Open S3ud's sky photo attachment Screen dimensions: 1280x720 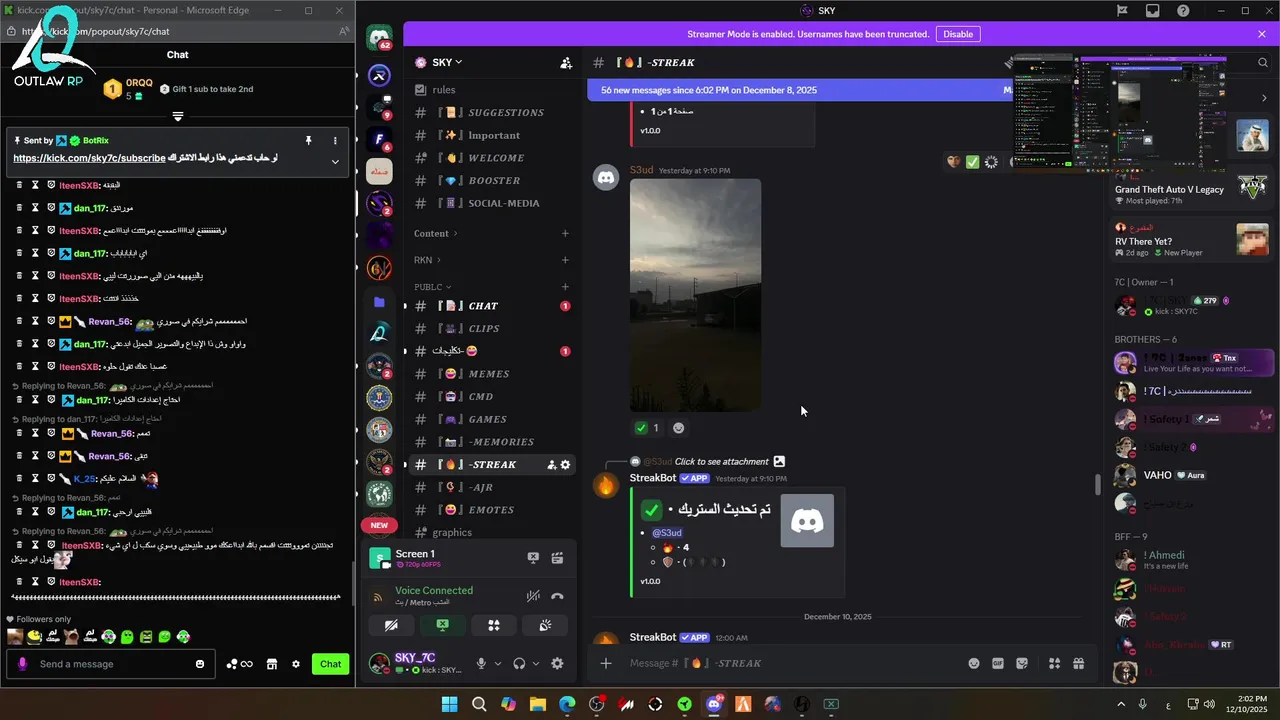click(695, 295)
